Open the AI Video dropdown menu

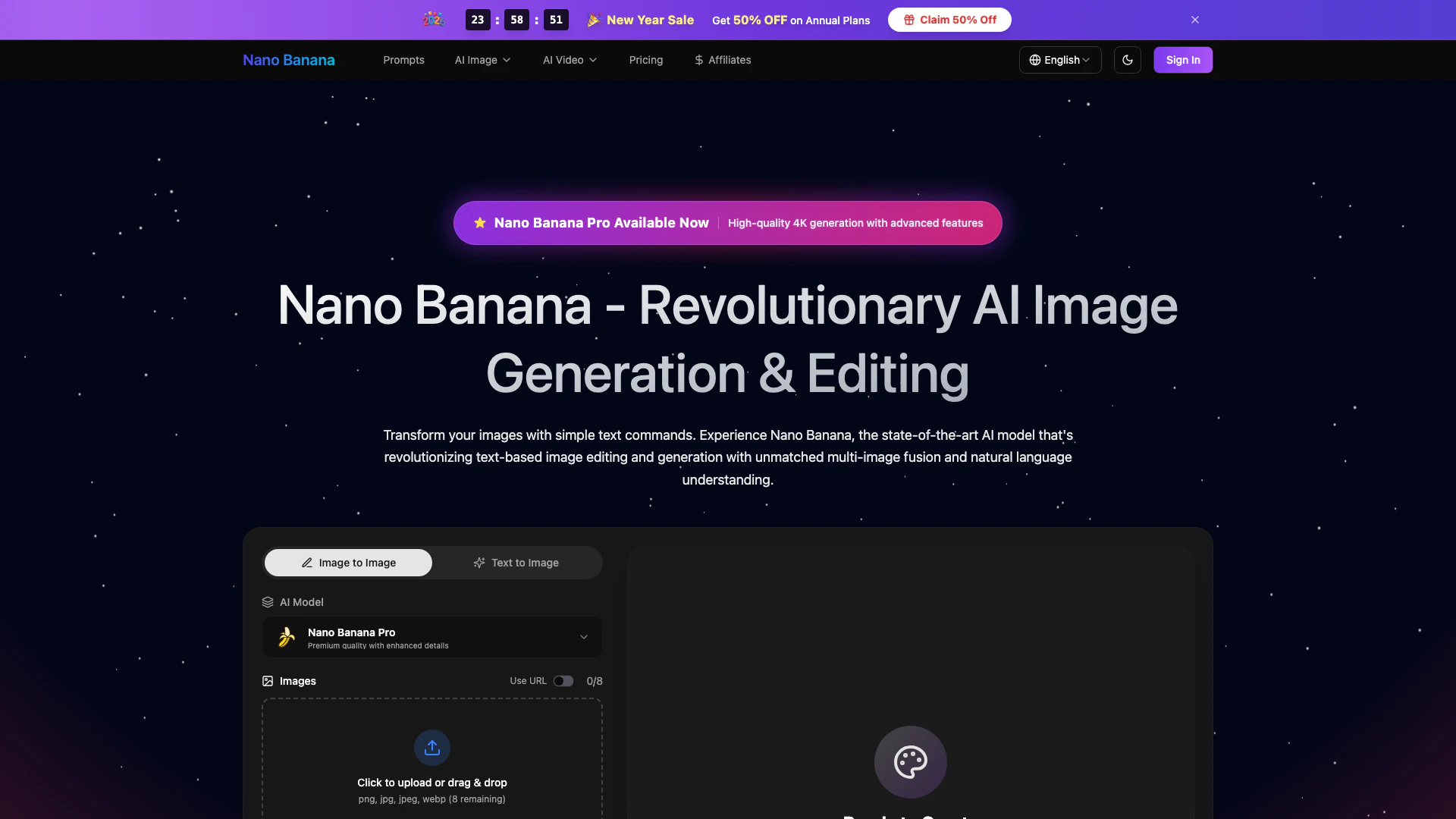point(570,60)
